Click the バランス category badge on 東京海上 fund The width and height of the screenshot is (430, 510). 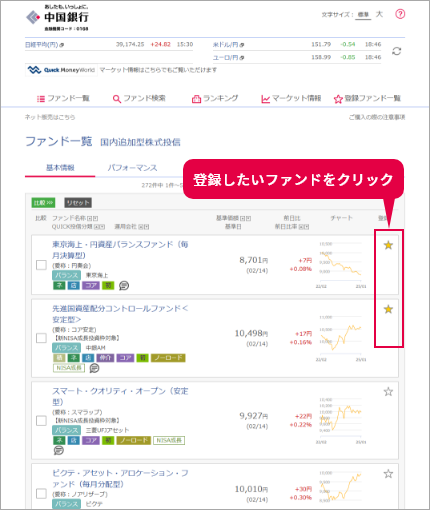[x=67, y=275]
